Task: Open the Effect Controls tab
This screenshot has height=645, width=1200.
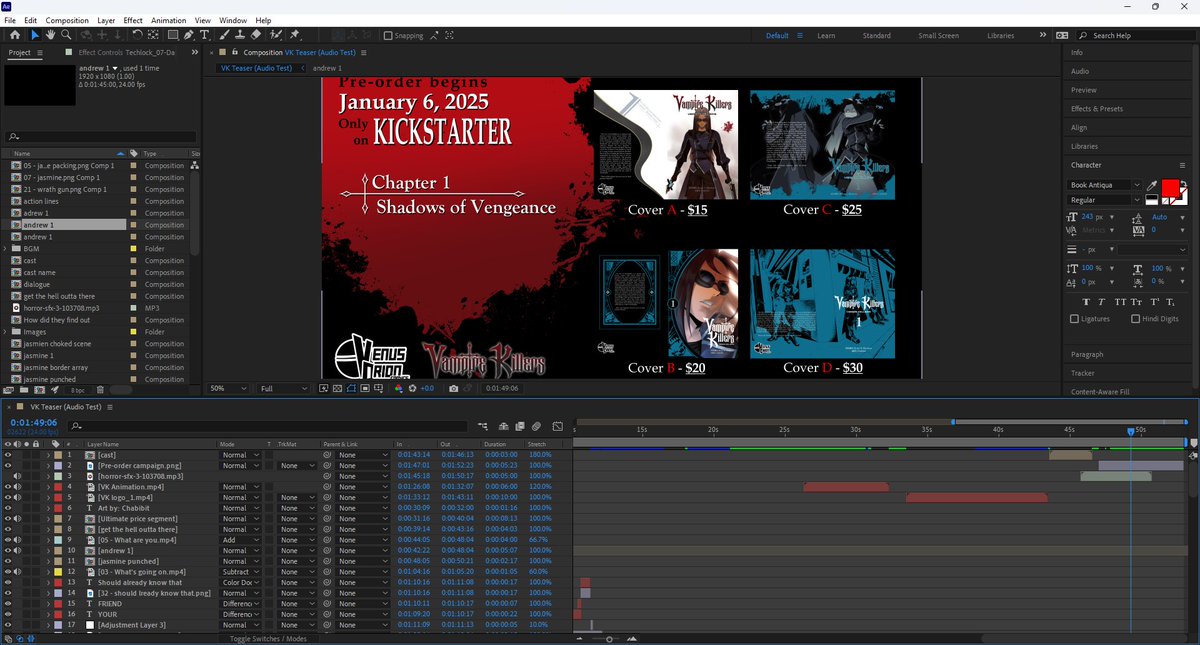Action: click(126, 52)
